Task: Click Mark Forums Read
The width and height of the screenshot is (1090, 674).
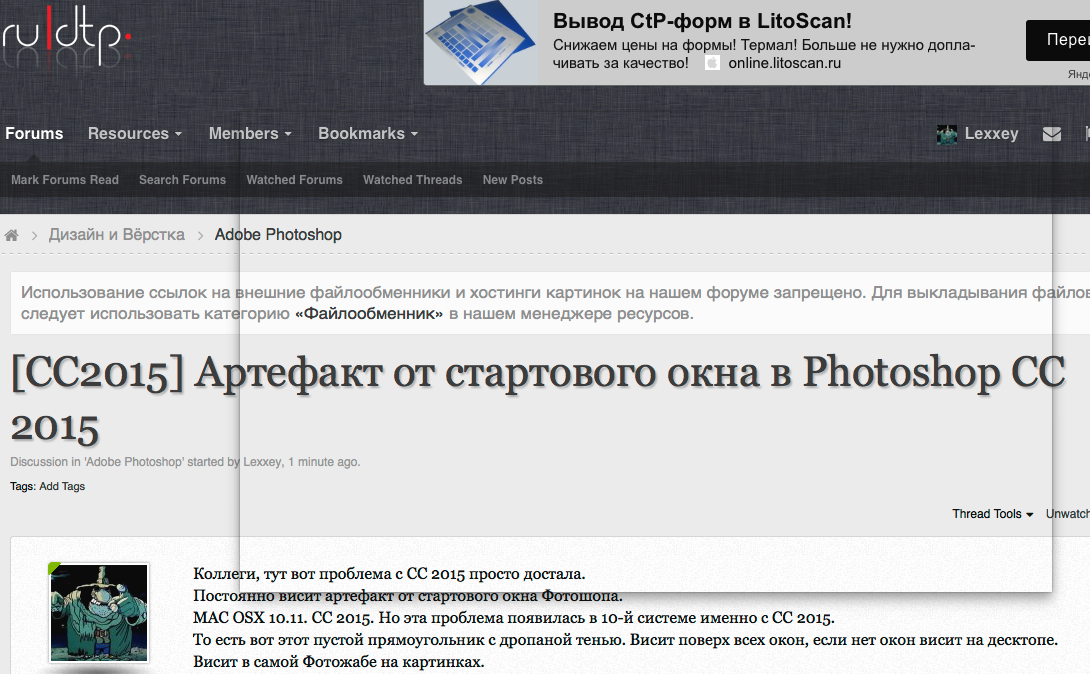Action: tap(65, 180)
